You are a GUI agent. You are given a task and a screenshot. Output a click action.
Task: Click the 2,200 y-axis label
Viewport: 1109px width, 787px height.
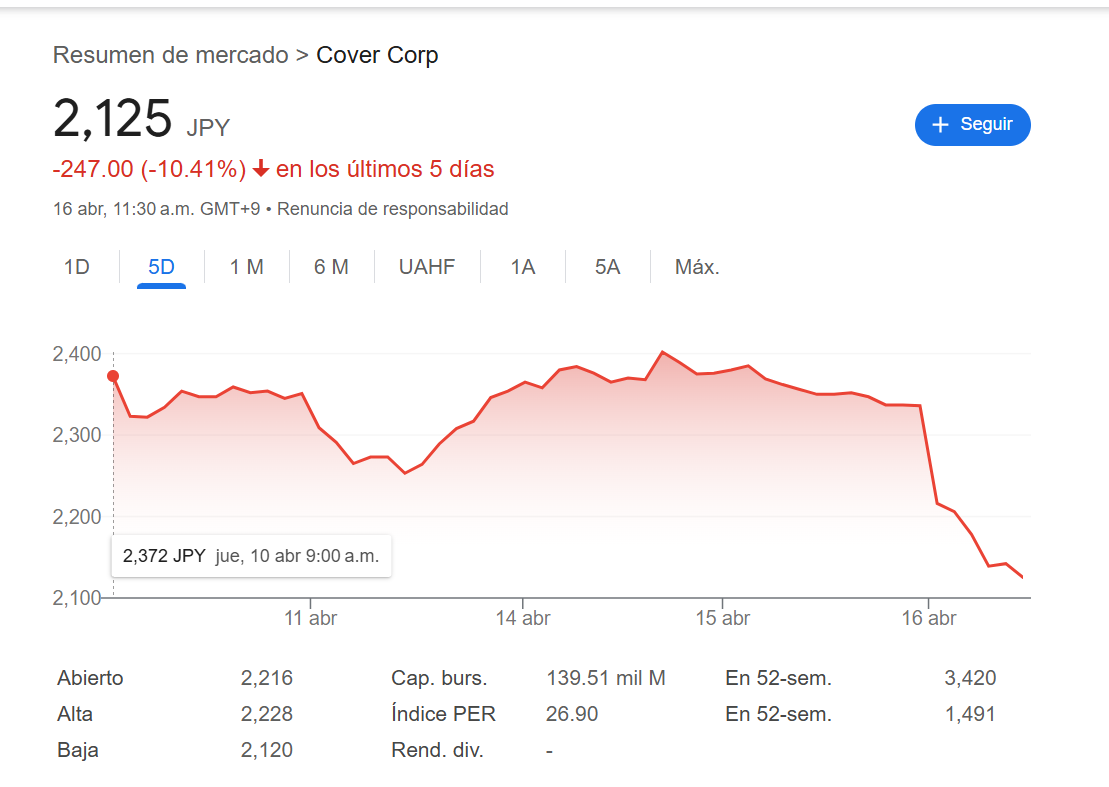pyautogui.click(x=77, y=517)
